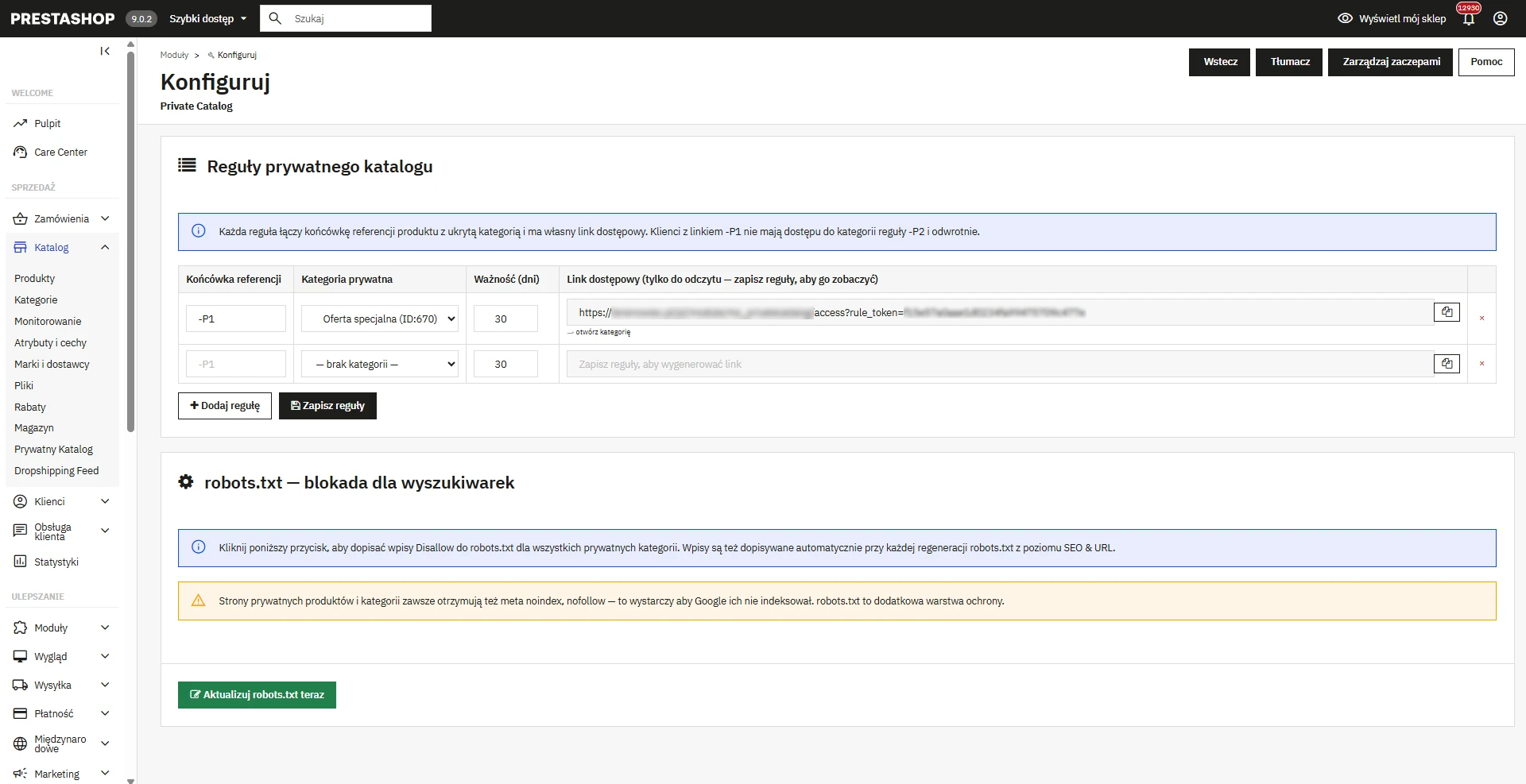Click the Płatność card icon
This screenshot has width=1526, height=784.
pos(21,713)
